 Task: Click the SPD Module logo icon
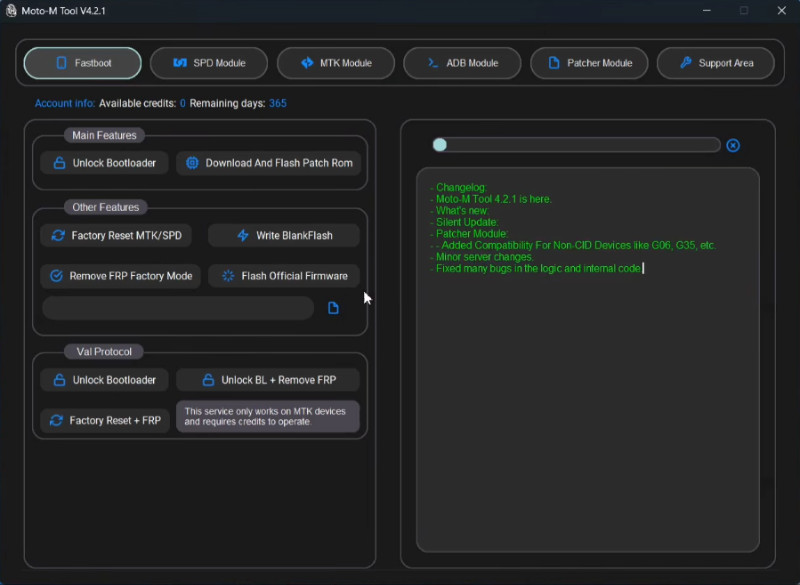point(180,63)
